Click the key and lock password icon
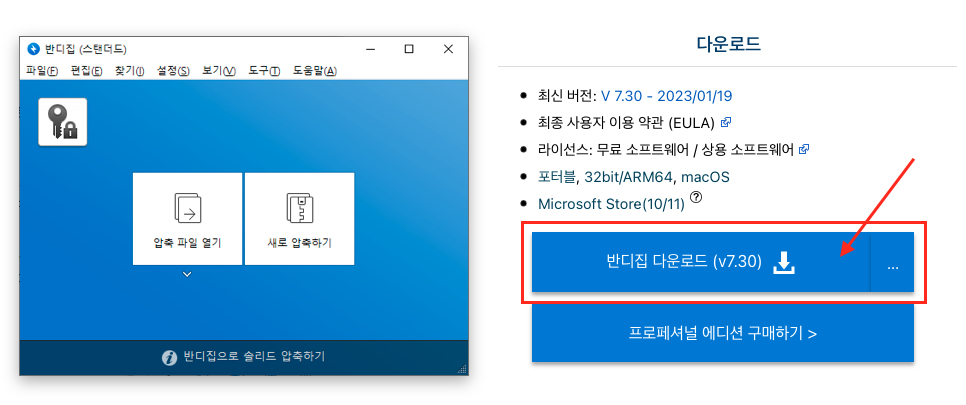The height and width of the screenshot is (405, 966). 63,122
